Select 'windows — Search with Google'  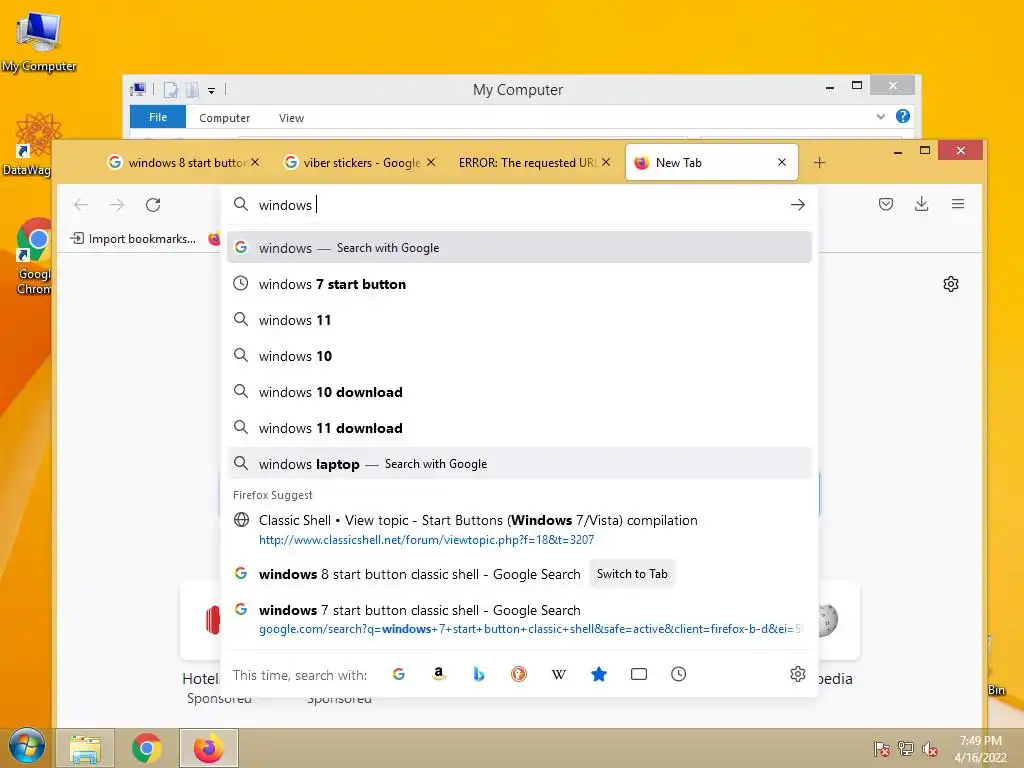(519, 248)
